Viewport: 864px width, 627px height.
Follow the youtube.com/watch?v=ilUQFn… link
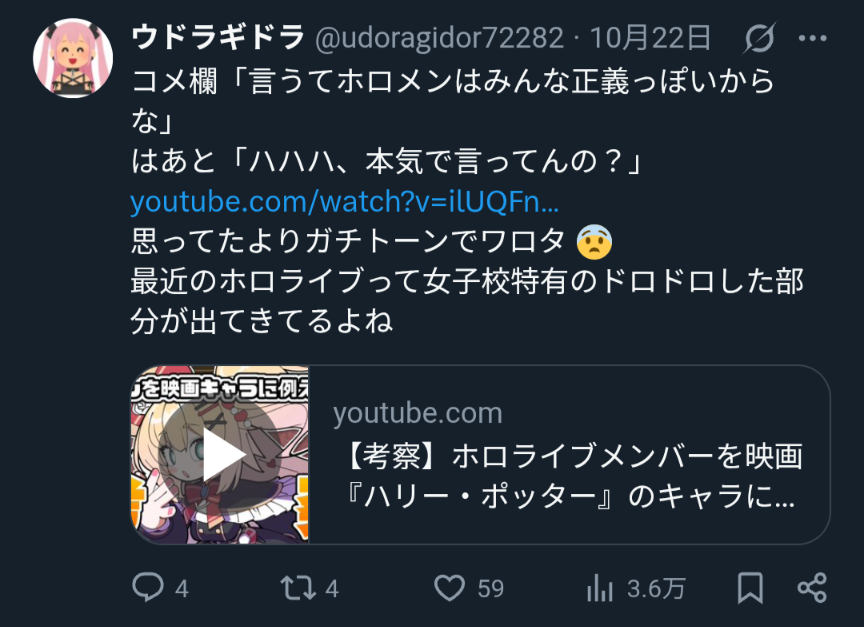click(344, 202)
